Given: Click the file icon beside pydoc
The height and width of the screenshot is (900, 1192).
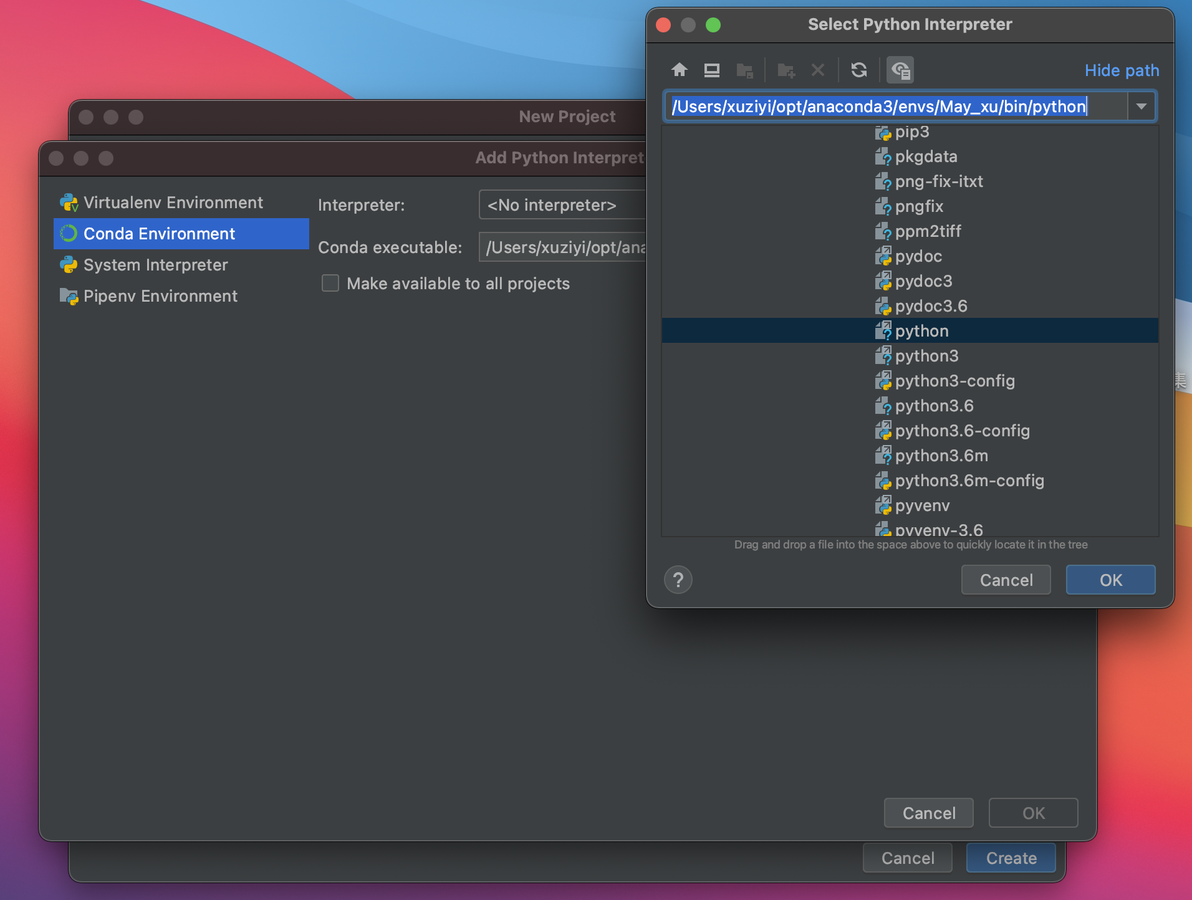Looking at the screenshot, I should pos(883,256).
